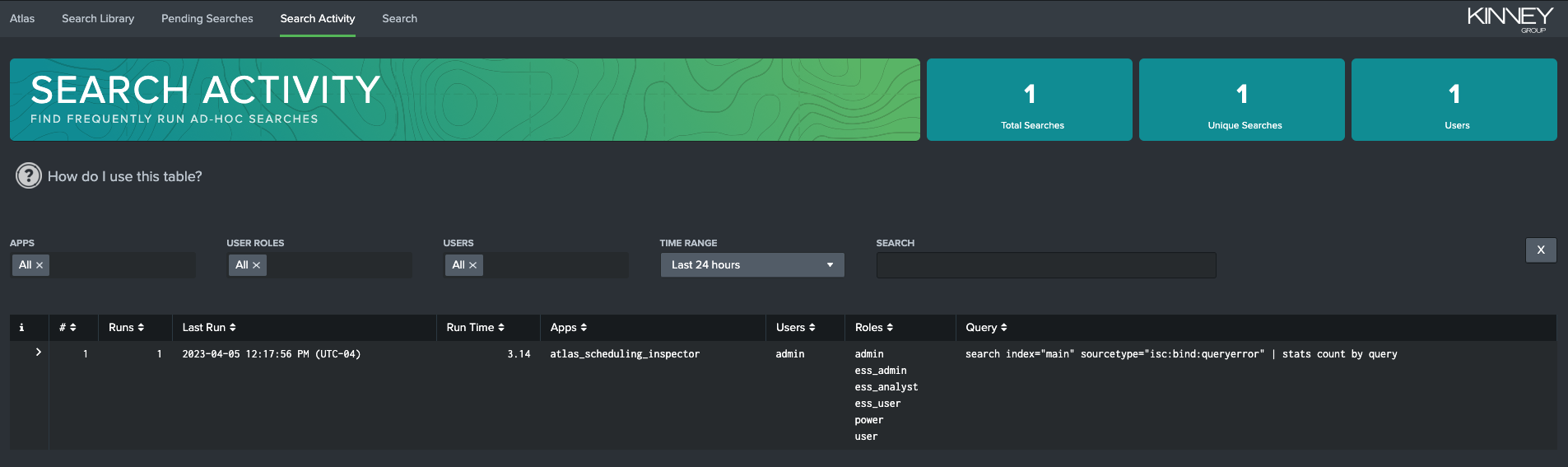Click the X button beside the filters

pos(1541,250)
